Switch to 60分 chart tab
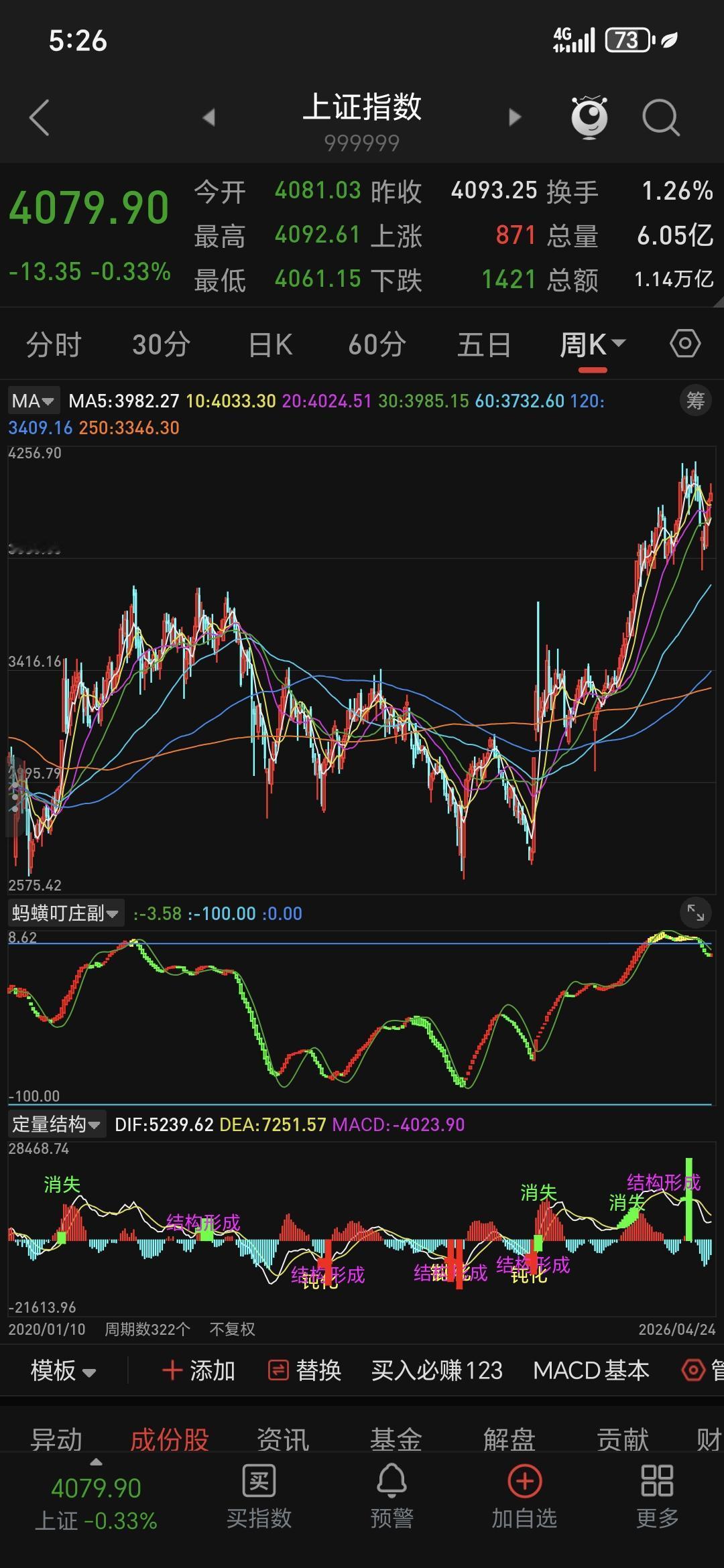Image resolution: width=724 pixels, height=1568 pixels. pyautogui.click(x=377, y=345)
